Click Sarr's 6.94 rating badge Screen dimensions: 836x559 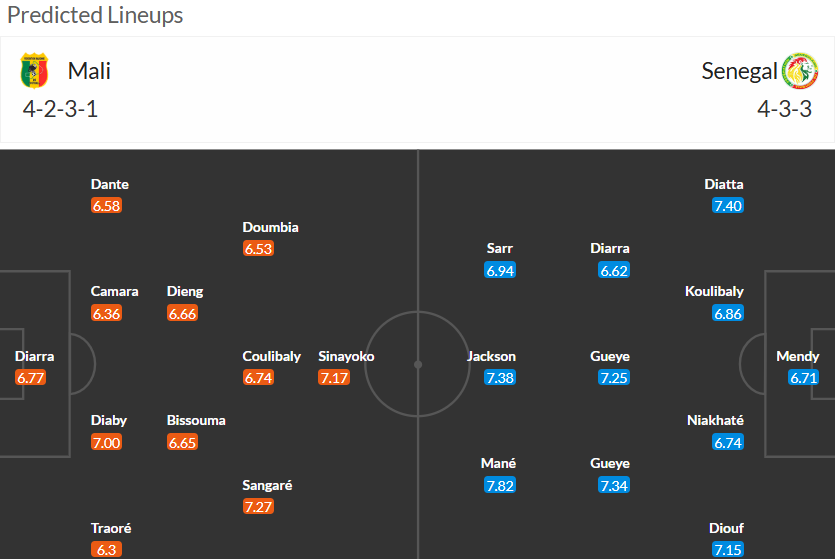pos(500,270)
